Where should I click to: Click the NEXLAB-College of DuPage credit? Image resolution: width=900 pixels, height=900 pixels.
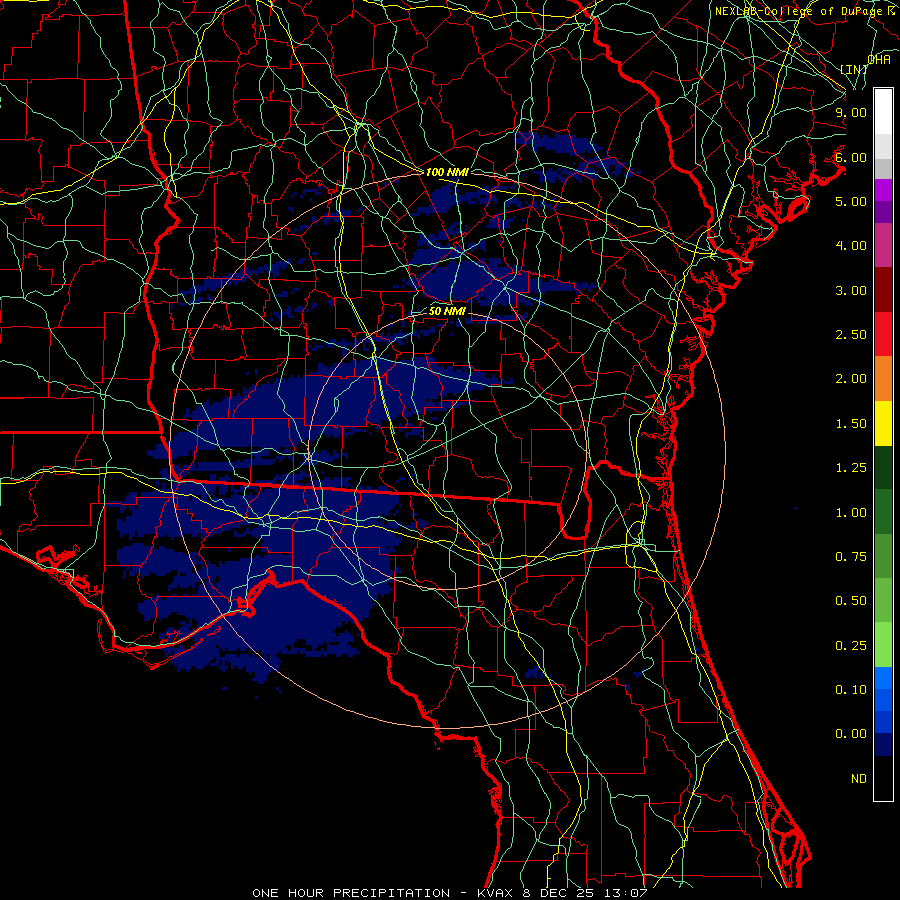point(800,11)
